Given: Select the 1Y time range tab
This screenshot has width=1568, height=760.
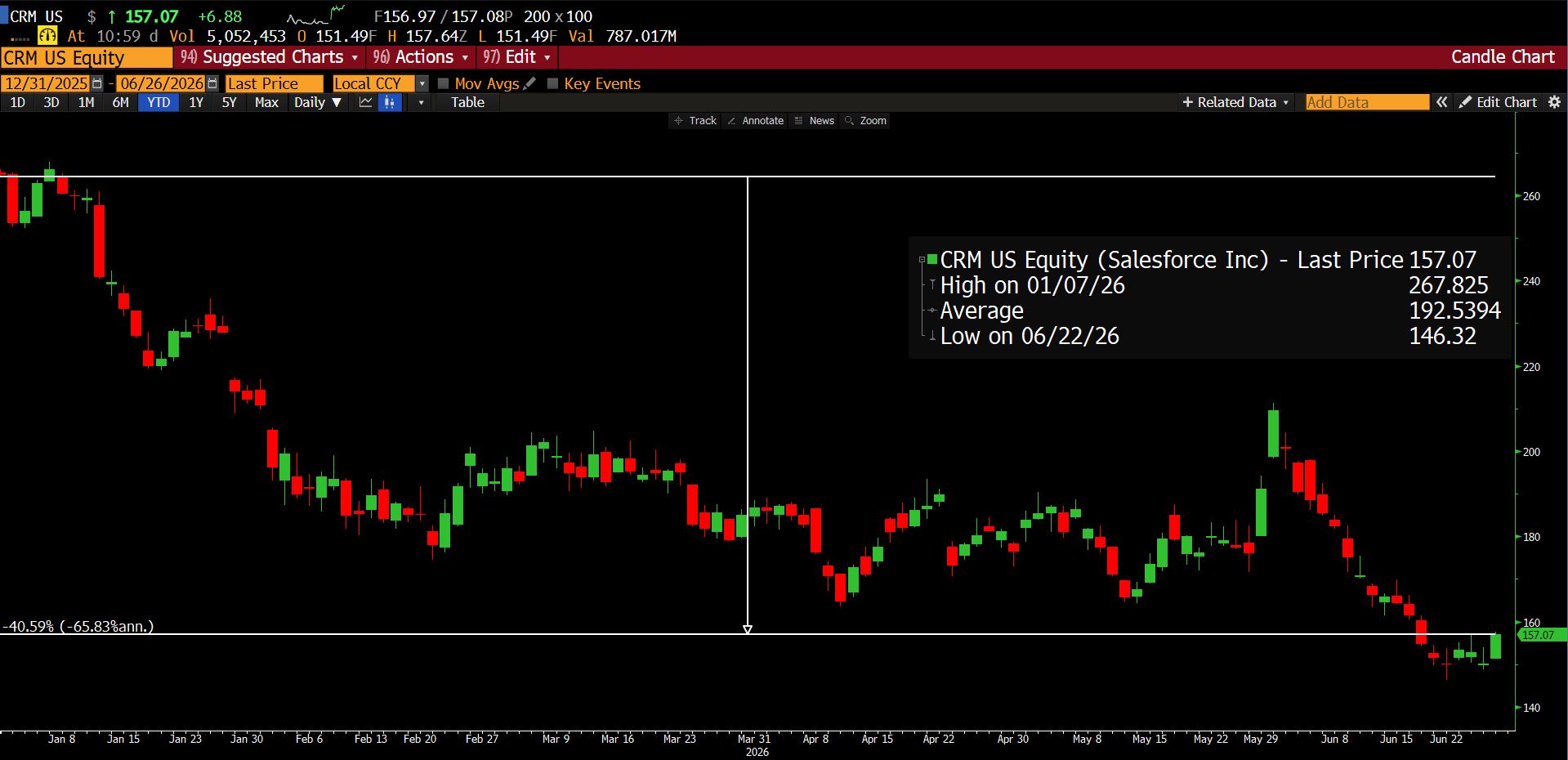Looking at the screenshot, I should pyautogui.click(x=196, y=102).
